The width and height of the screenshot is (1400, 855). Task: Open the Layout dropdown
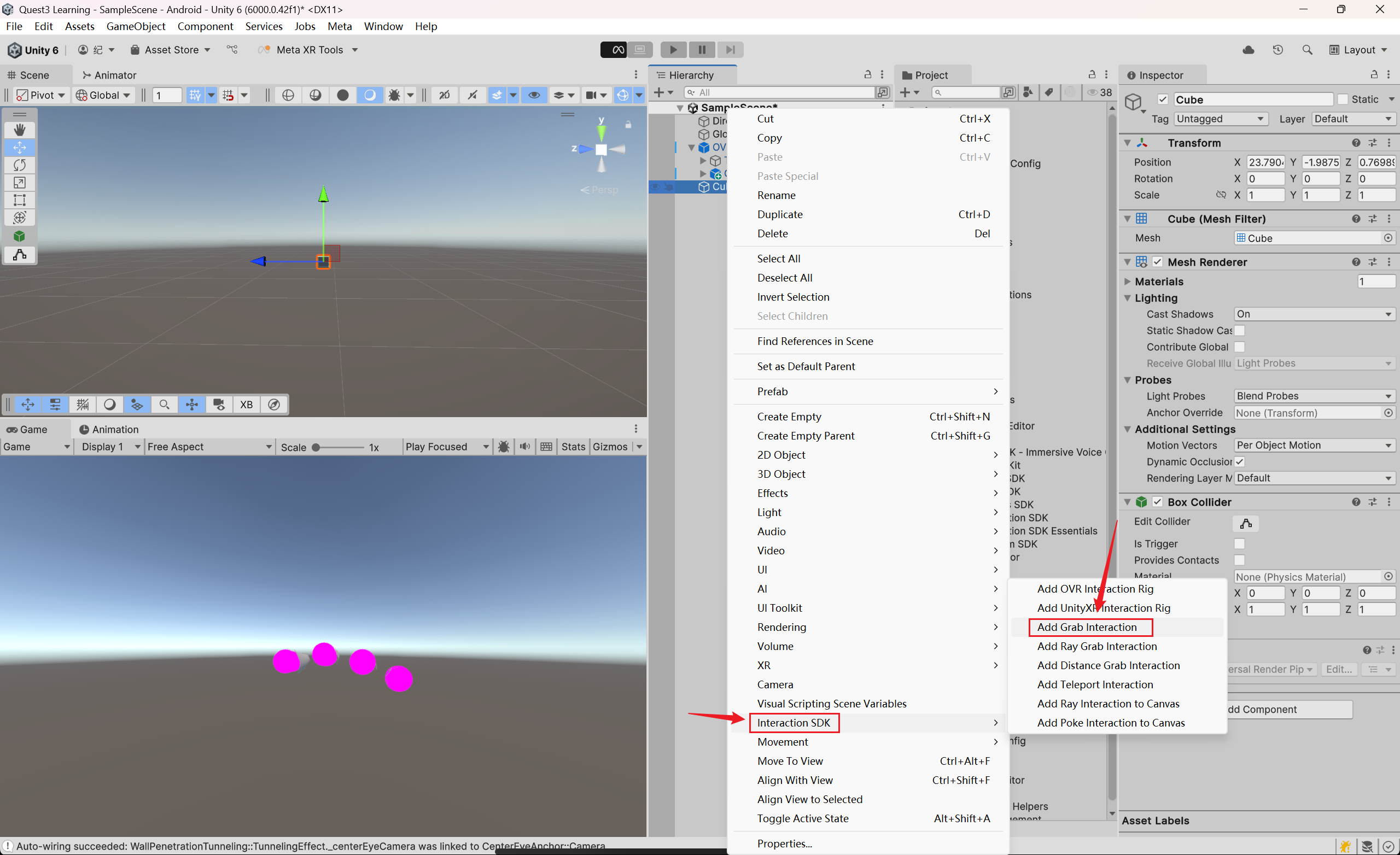click(x=1358, y=50)
